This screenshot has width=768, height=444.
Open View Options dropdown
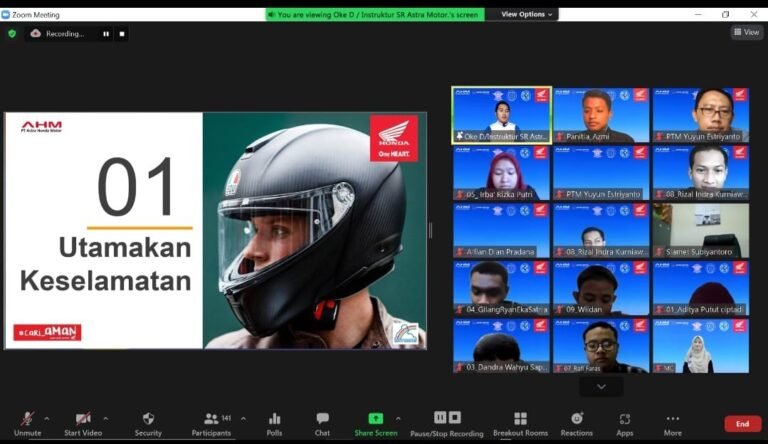(x=526, y=14)
